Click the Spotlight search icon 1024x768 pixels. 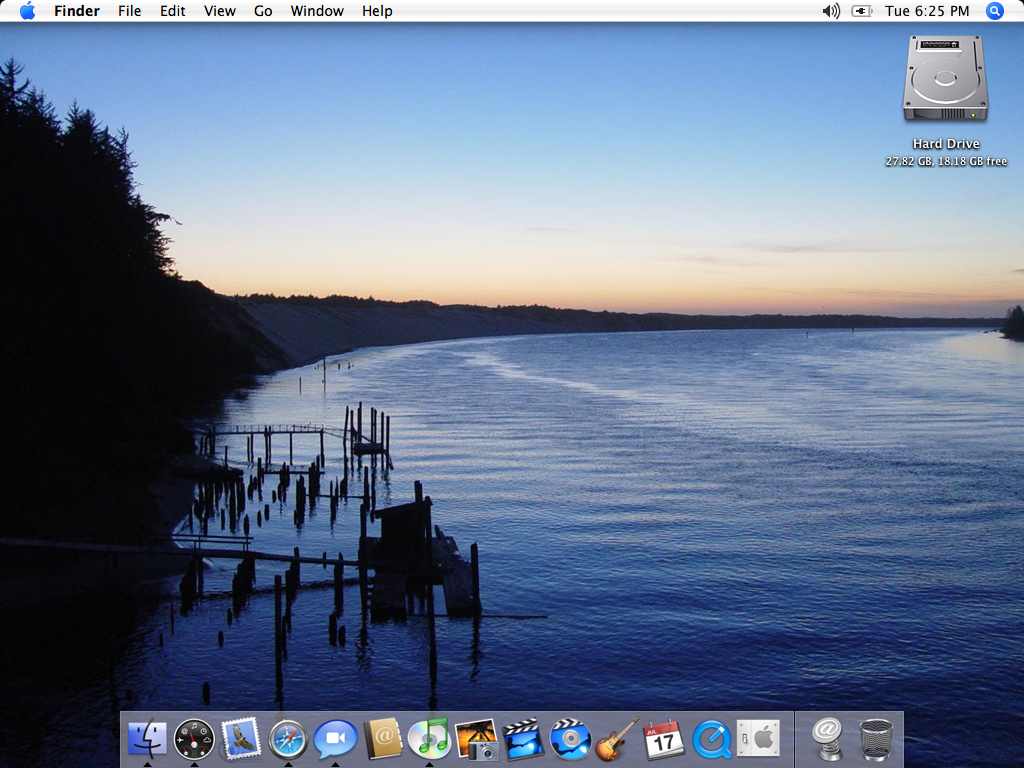[994, 11]
